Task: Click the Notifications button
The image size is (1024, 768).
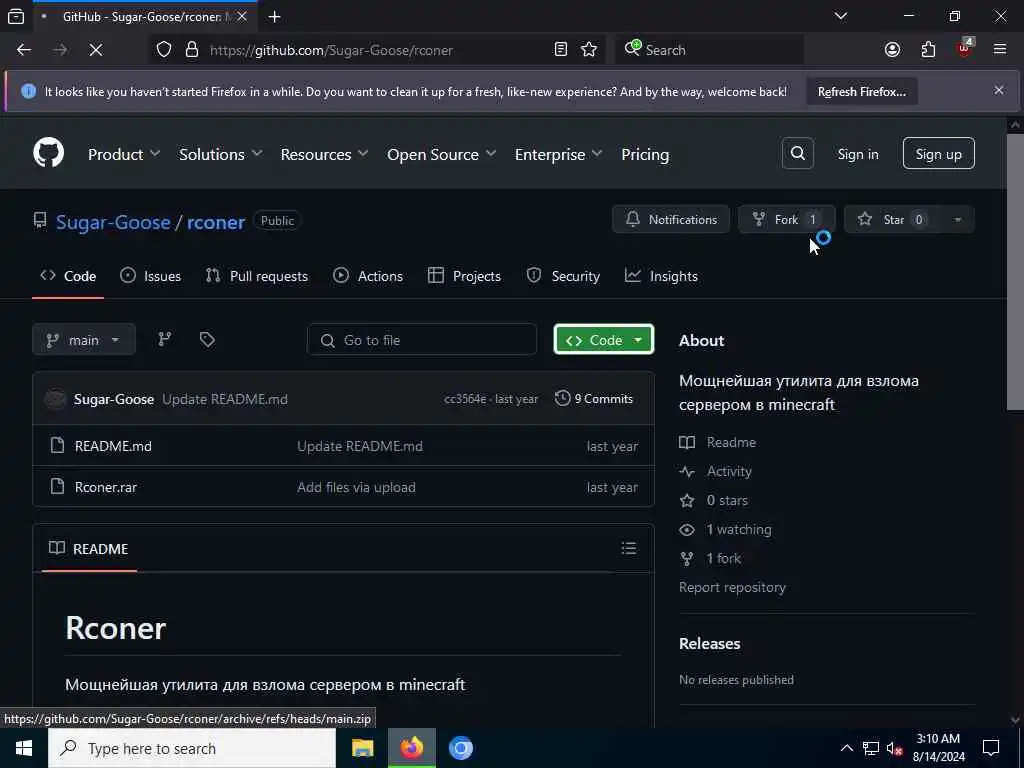Action: (671, 219)
